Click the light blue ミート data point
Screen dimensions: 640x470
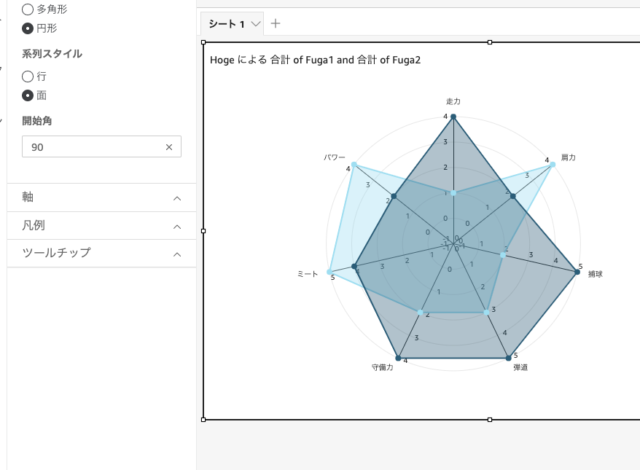329,272
